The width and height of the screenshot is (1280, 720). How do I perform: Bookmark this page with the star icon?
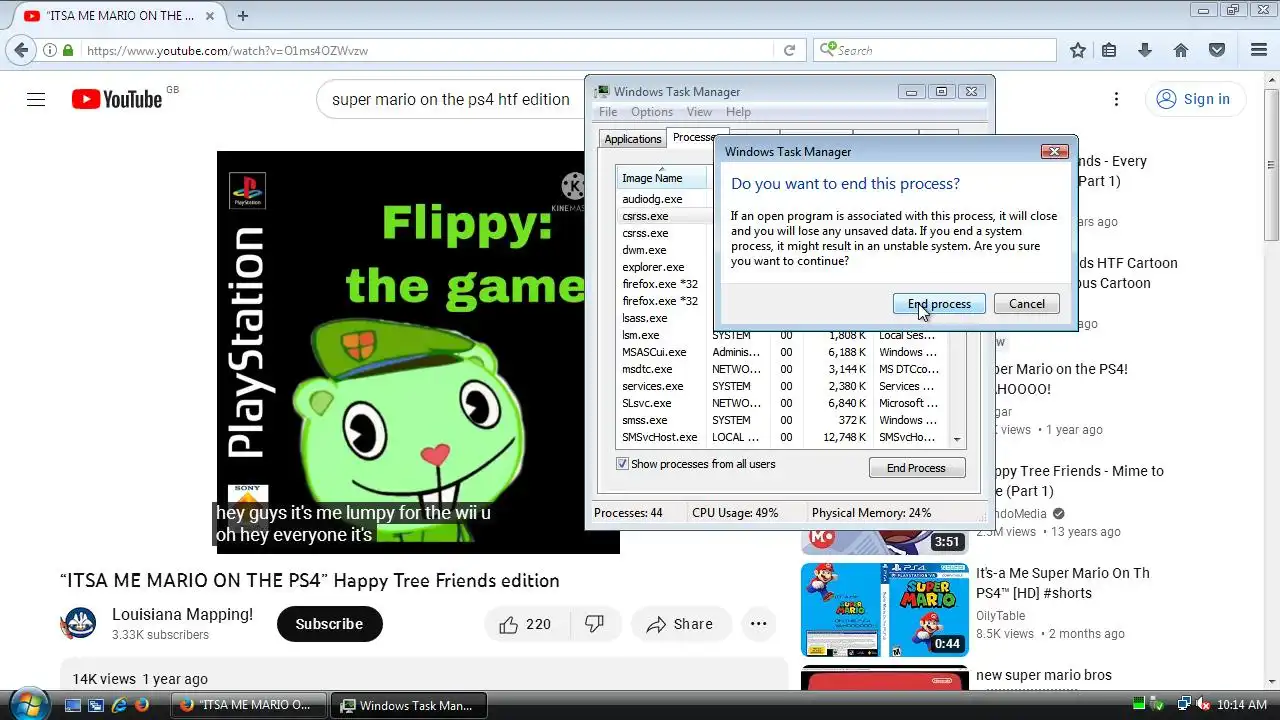click(x=1078, y=50)
